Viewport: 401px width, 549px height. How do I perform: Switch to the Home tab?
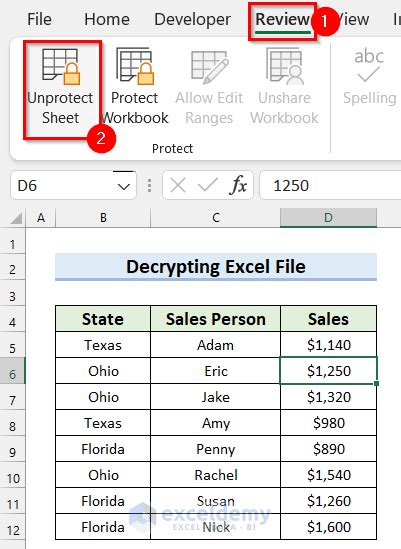pos(107,19)
